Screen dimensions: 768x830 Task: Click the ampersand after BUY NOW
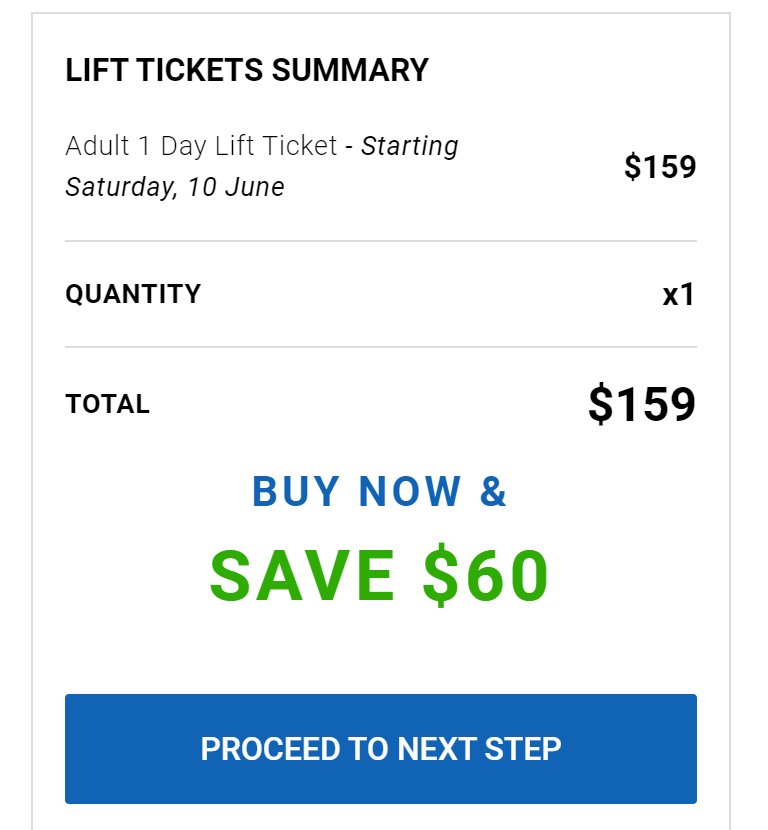click(x=494, y=491)
